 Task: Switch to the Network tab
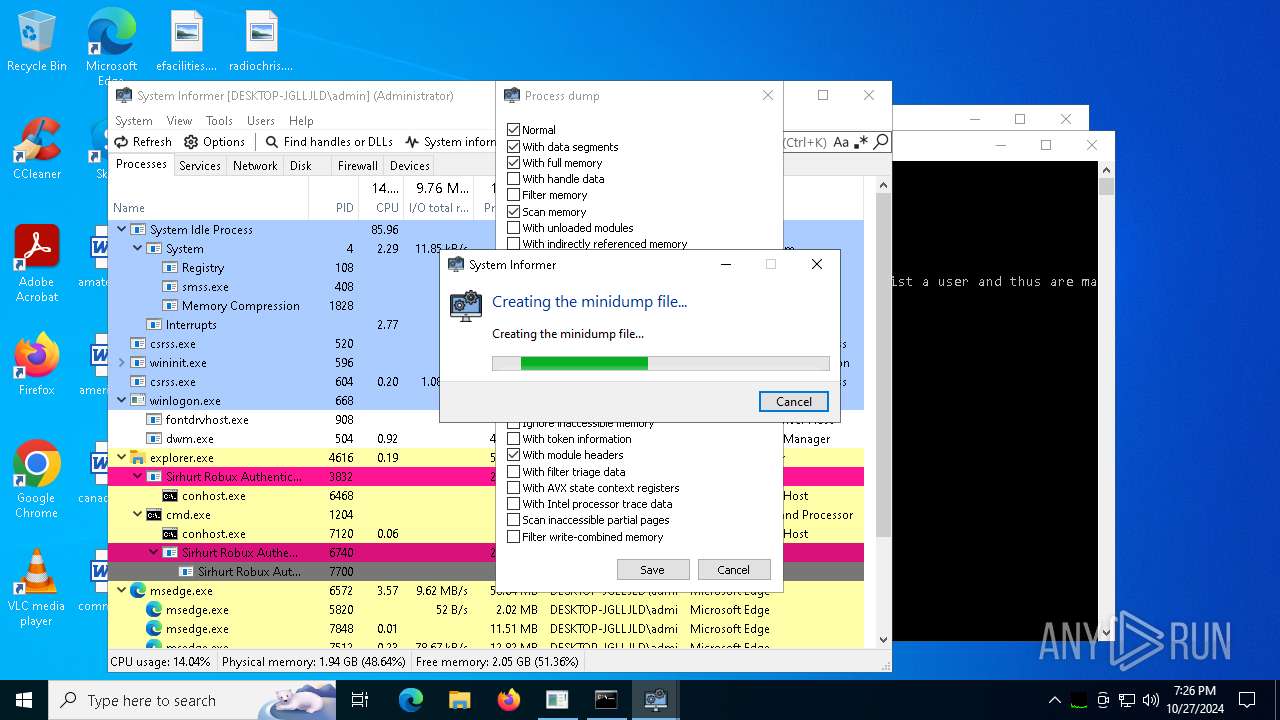tap(255, 166)
